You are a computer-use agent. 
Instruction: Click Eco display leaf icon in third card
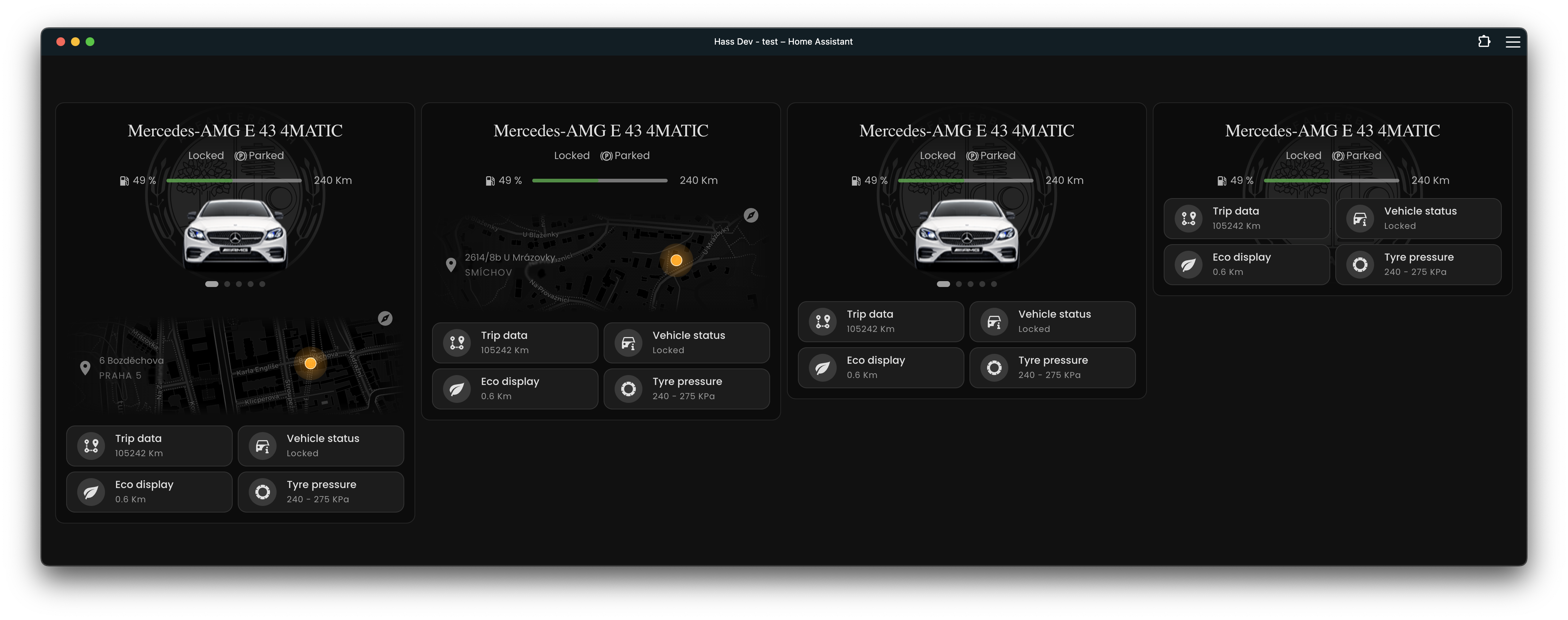point(822,367)
